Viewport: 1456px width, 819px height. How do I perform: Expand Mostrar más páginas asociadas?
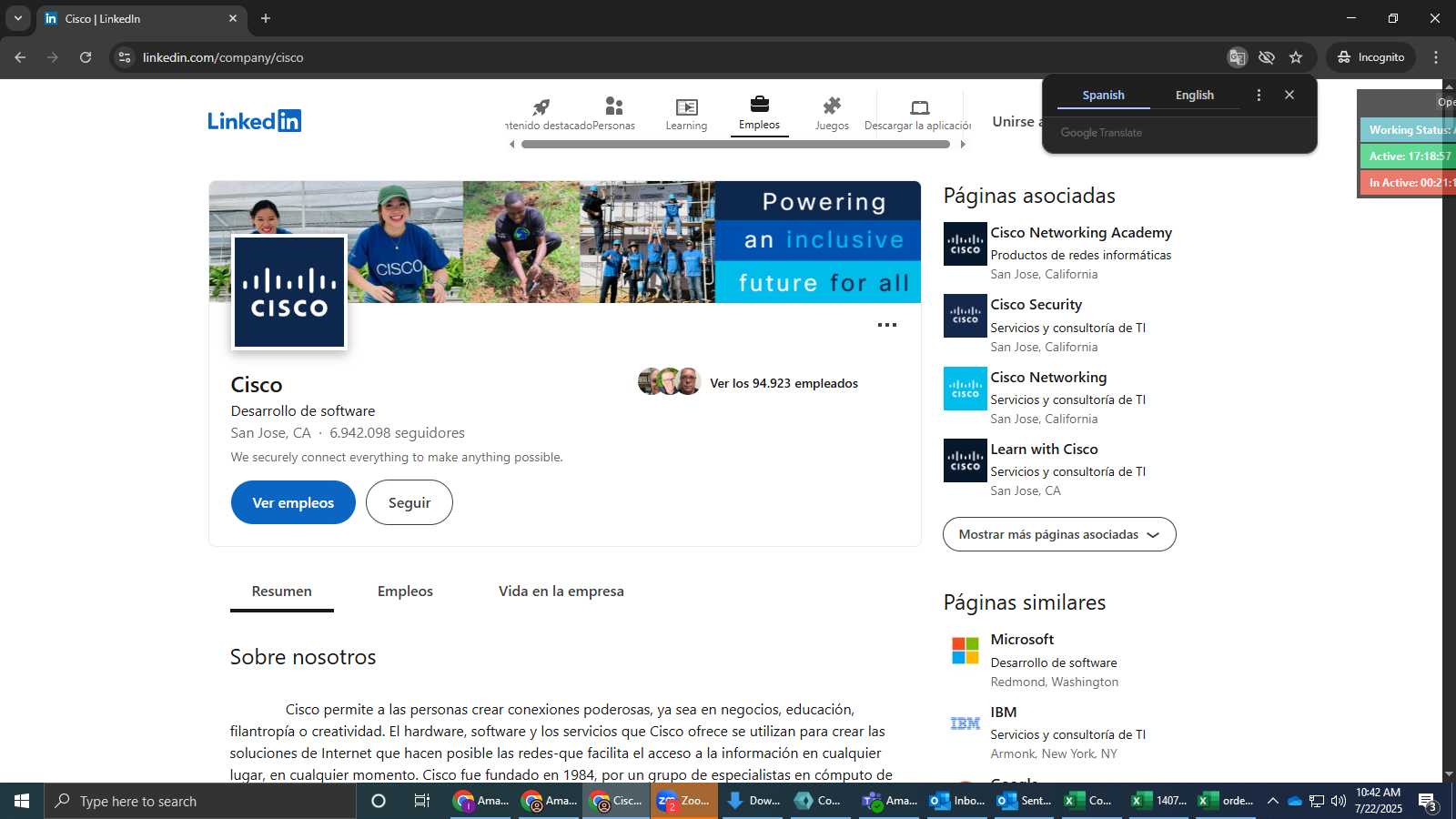tap(1059, 534)
